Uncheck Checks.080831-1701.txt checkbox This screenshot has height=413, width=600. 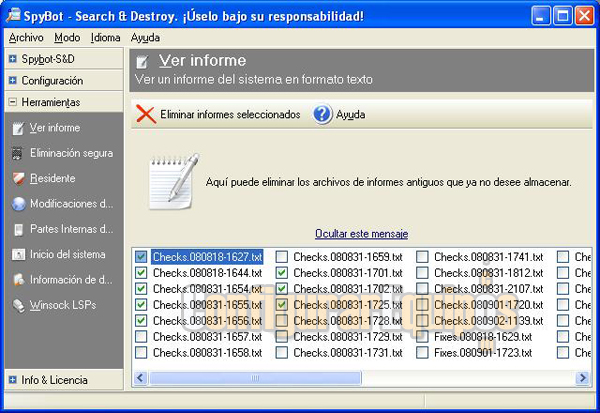pyautogui.click(x=282, y=273)
